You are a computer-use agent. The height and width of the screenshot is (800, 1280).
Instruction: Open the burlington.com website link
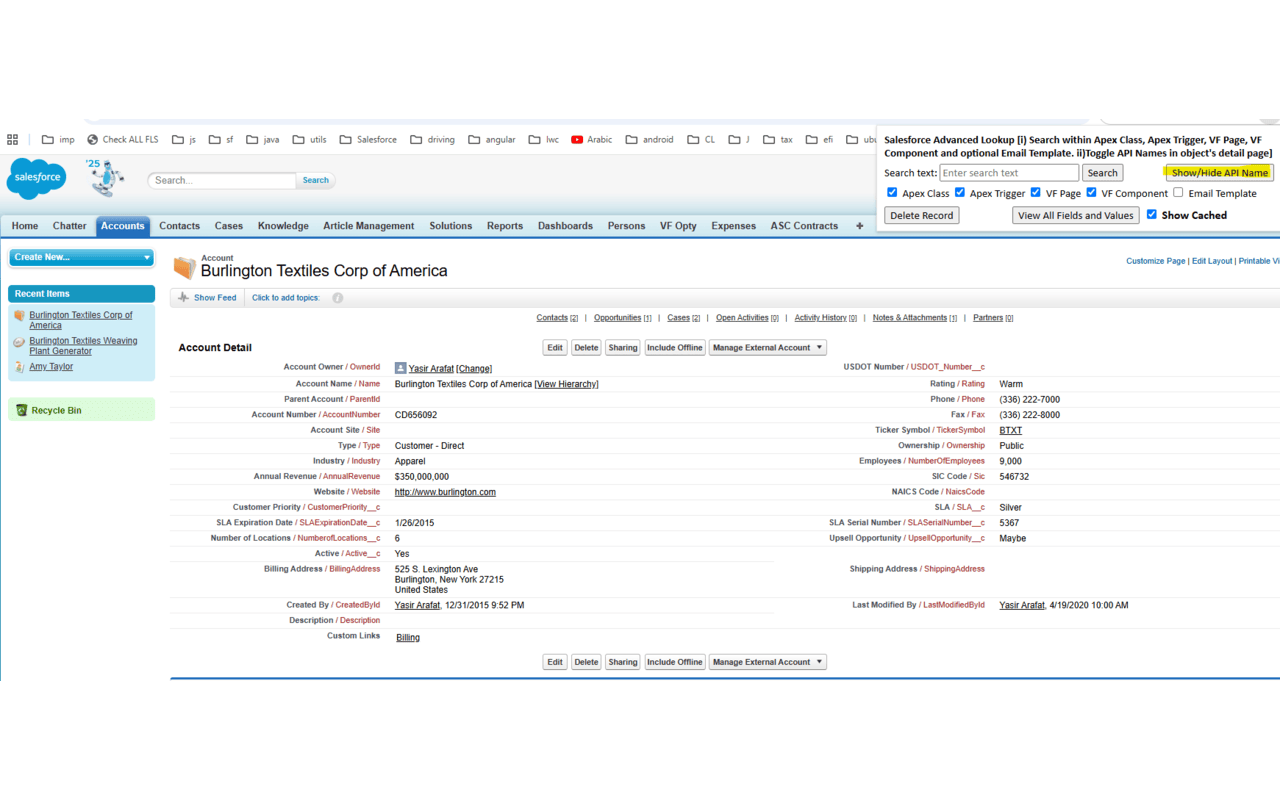click(x=445, y=491)
